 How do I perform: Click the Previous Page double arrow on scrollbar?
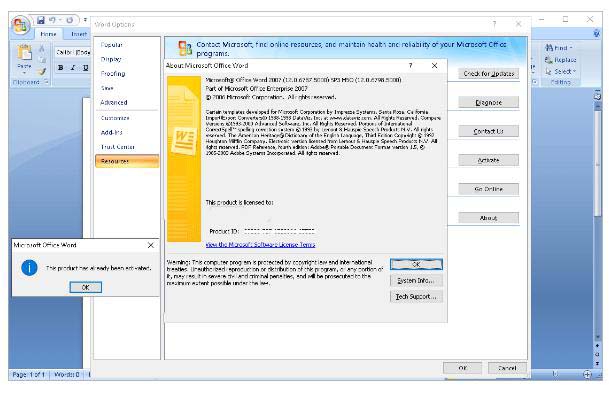pyautogui.click(x=597, y=346)
